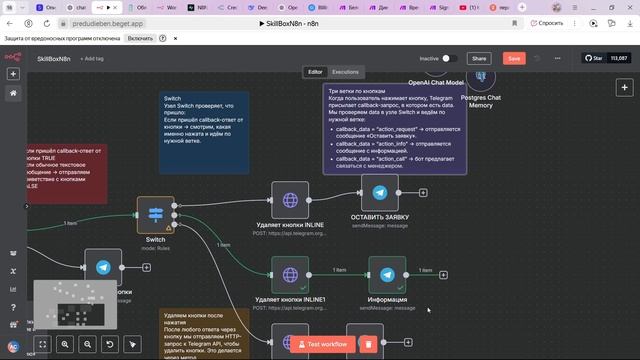Viewport: 640px width, 360px height.
Task: Open the browser tab list chevron
Action: click(22, 7)
